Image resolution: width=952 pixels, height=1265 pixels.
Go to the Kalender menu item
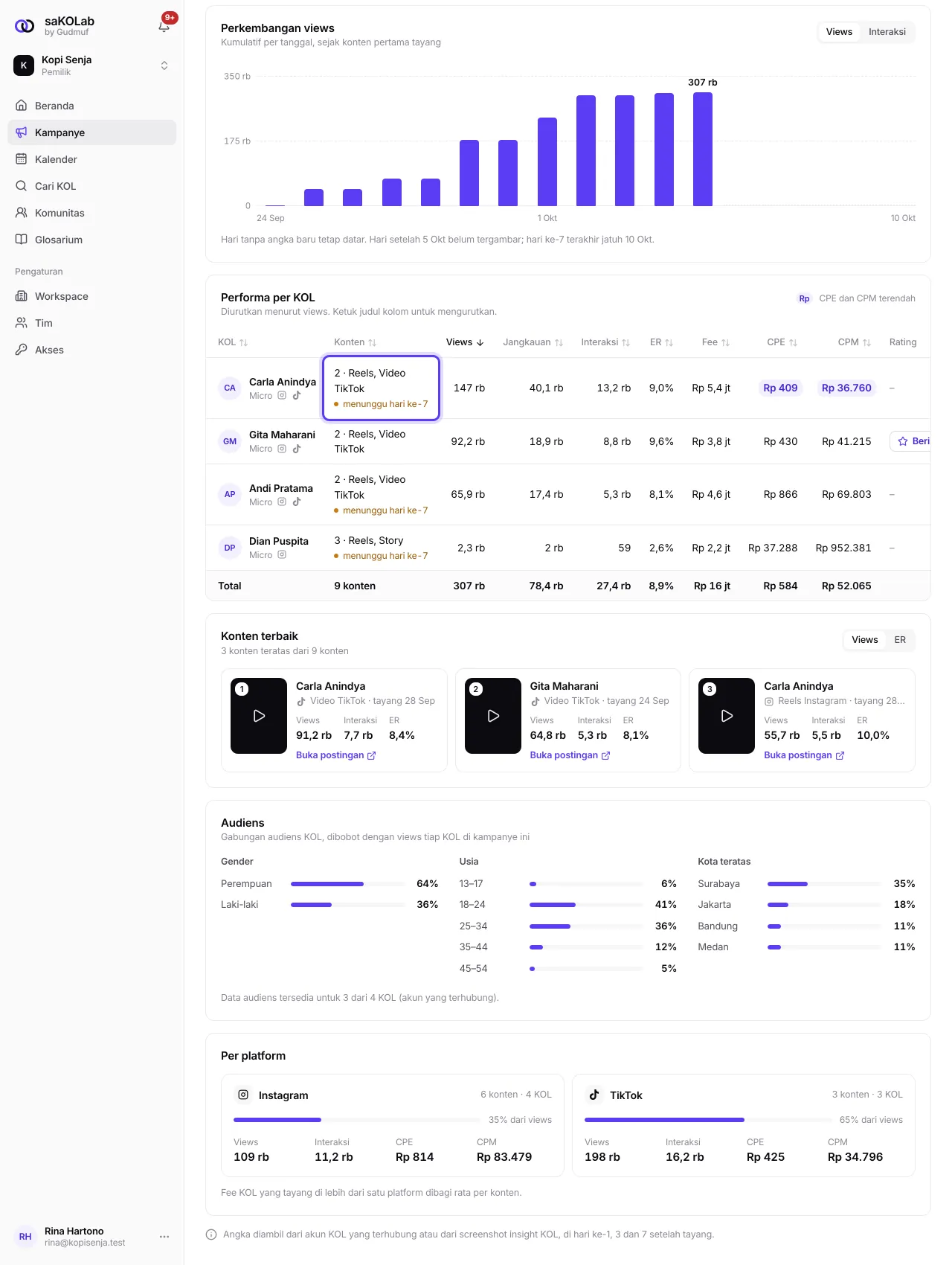click(x=92, y=159)
